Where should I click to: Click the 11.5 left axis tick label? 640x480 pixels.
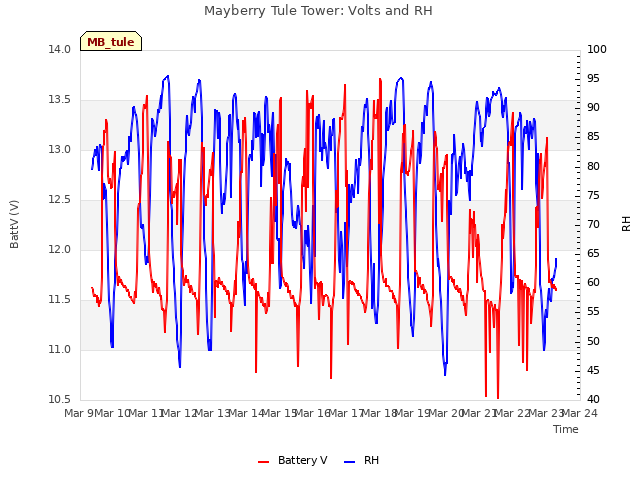pyautogui.click(x=60, y=300)
